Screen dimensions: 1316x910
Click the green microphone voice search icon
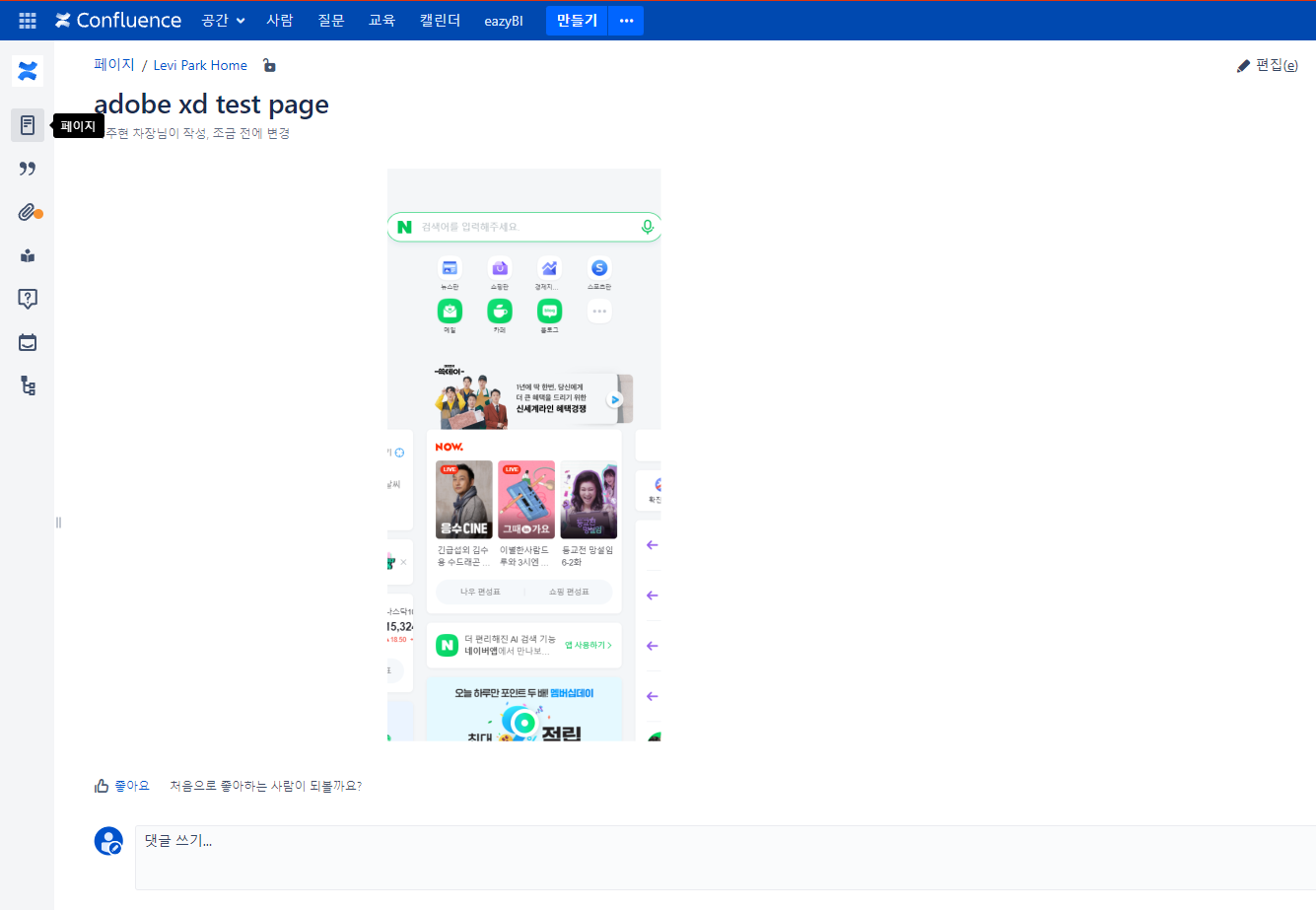[x=648, y=227]
